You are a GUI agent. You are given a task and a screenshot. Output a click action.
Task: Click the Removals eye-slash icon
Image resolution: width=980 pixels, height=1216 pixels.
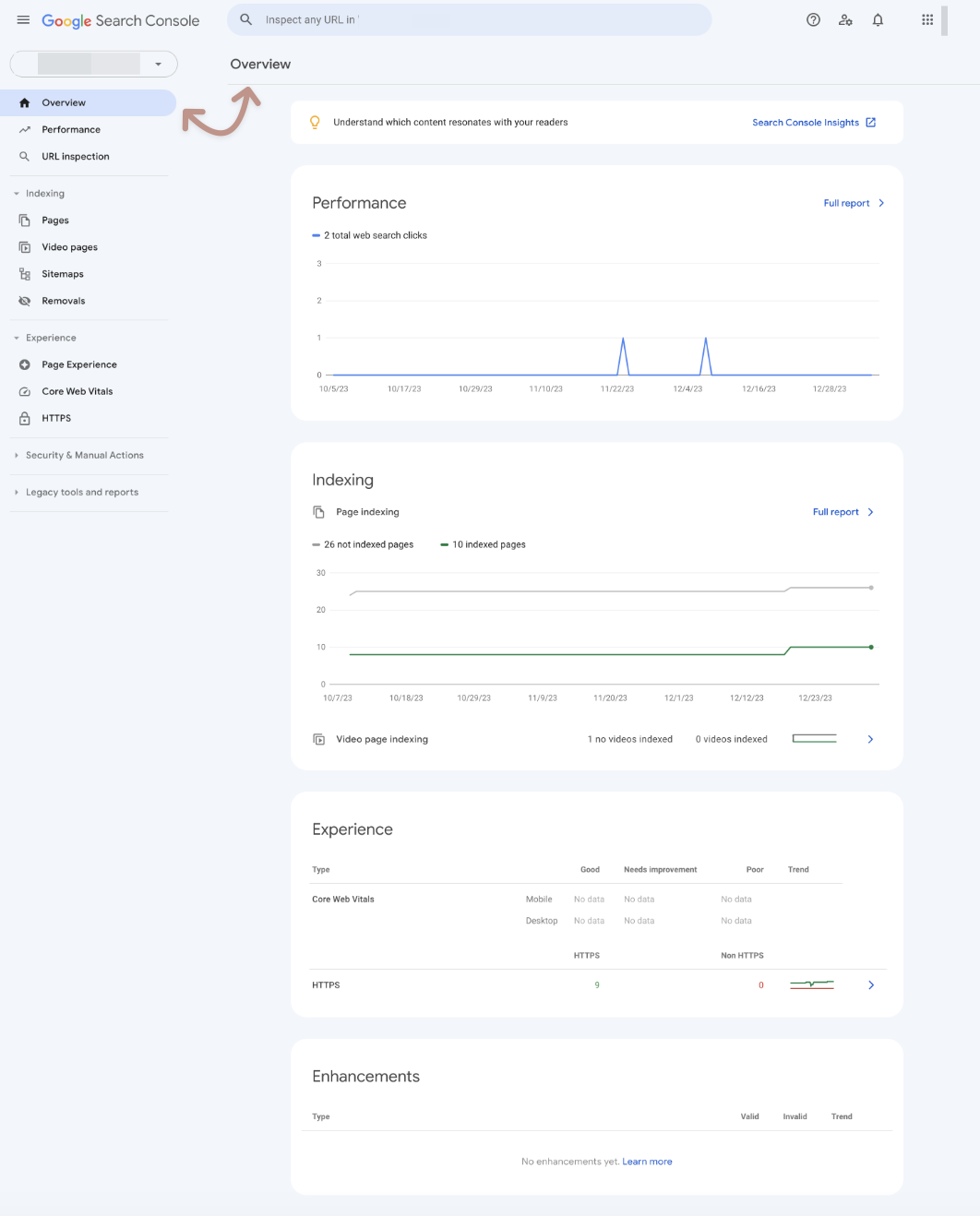25,300
